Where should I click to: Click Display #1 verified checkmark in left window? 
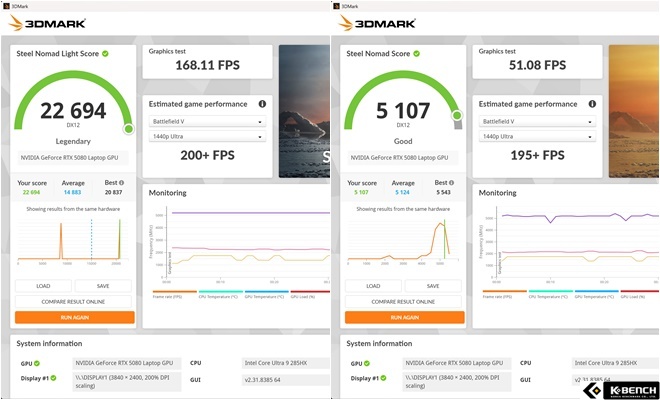(x=53, y=378)
